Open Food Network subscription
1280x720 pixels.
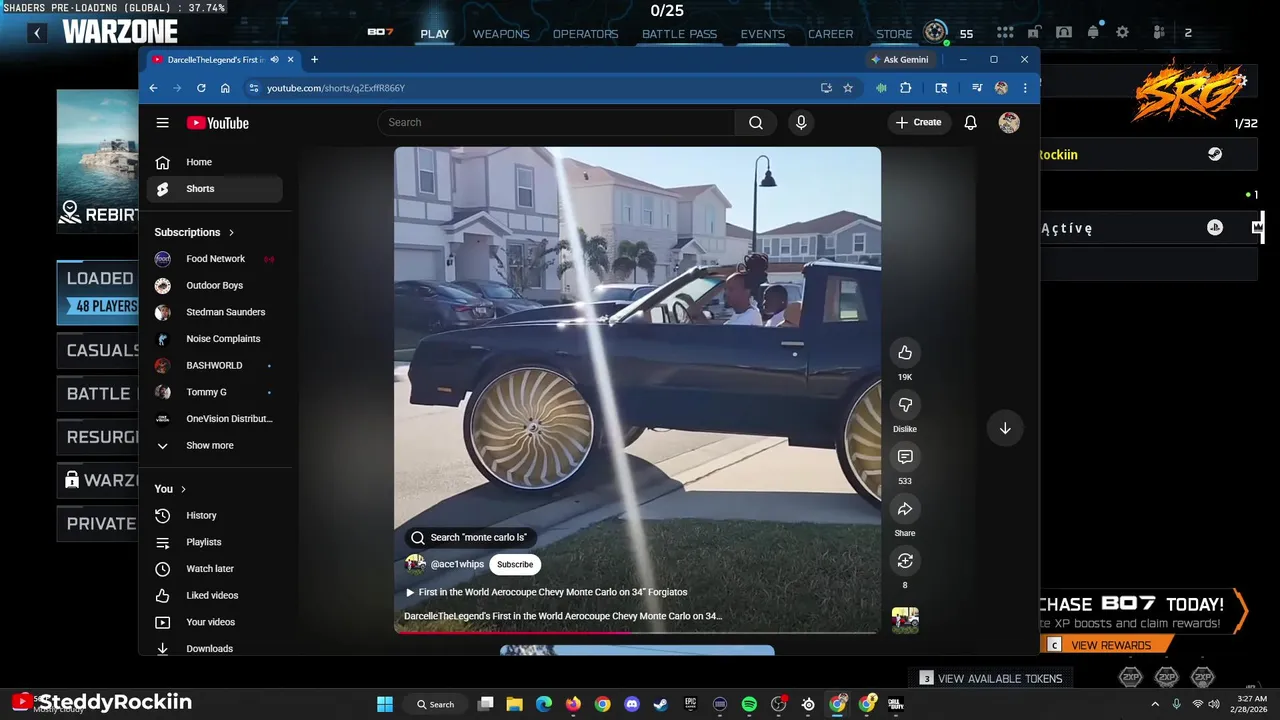214,259
